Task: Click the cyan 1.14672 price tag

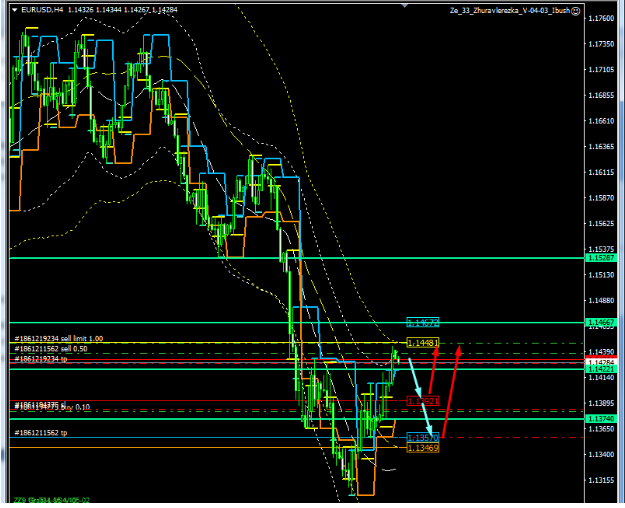Action: click(x=423, y=322)
